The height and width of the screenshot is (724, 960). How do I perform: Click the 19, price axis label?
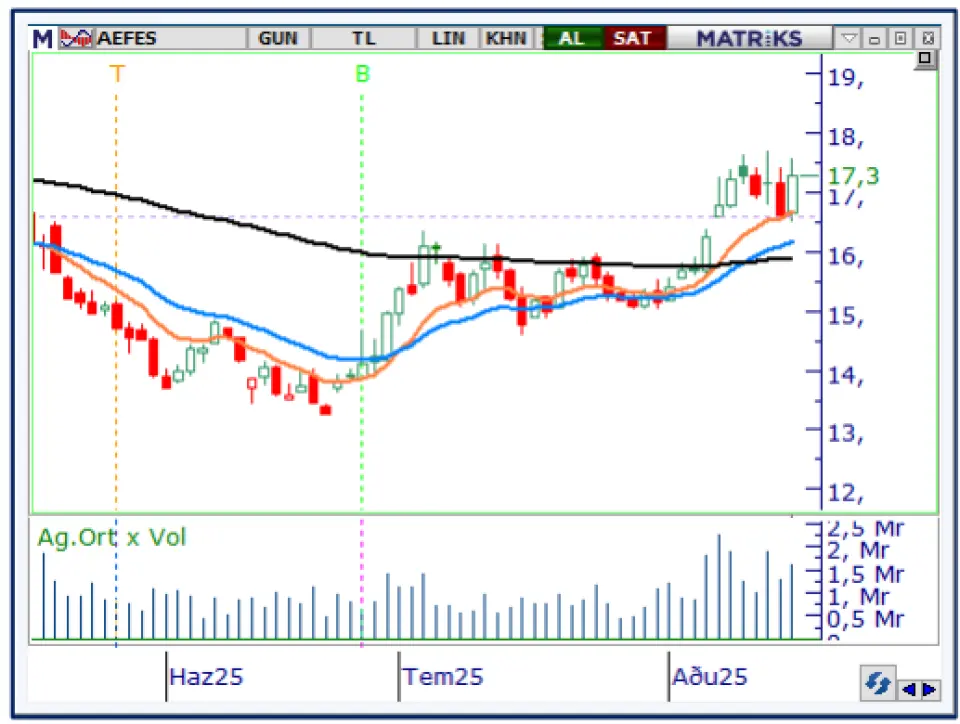pos(846,78)
